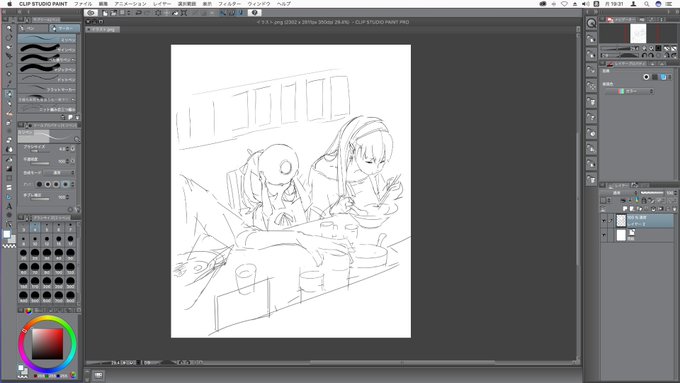
Task: Select the Zoom magnifier tool
Action: click(x=9, y=28)
